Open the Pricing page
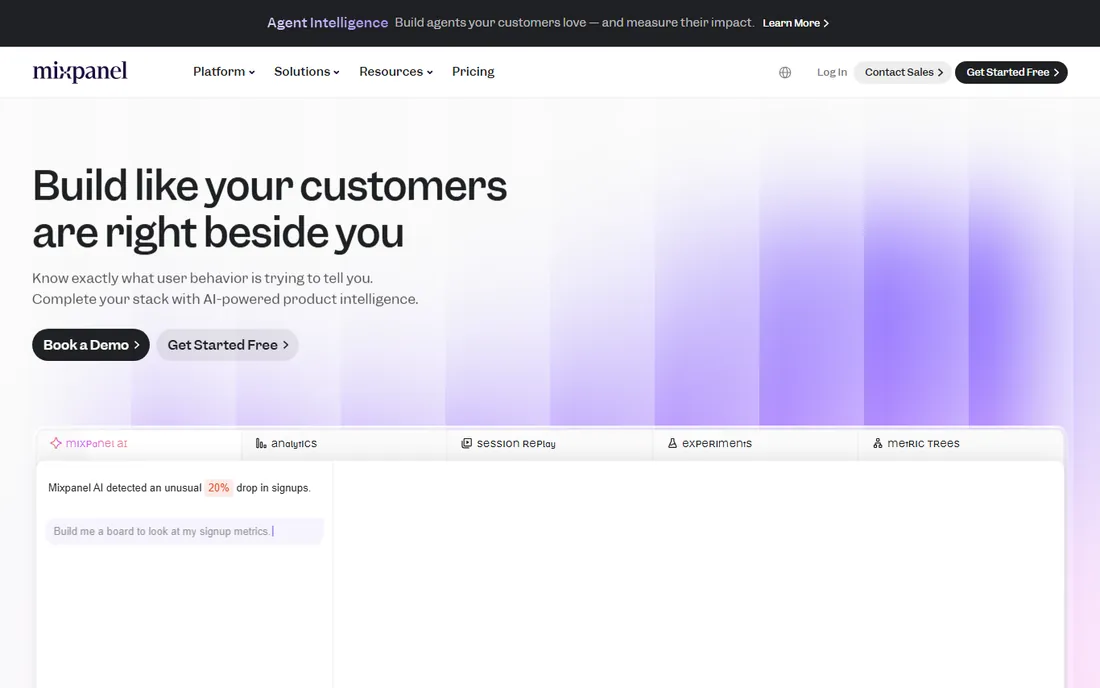The image size is (1100, 688). click(x=473, y=72)
